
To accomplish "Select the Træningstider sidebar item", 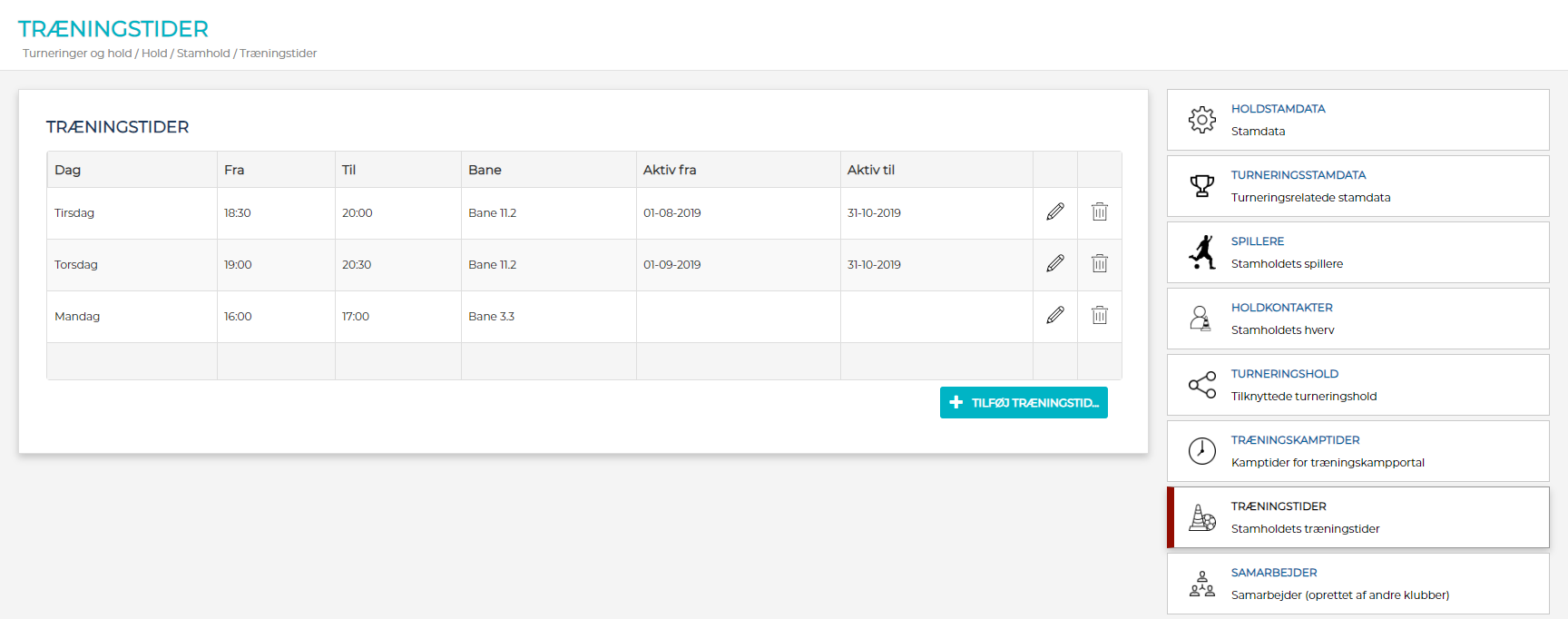I will tap(1278, 506).
